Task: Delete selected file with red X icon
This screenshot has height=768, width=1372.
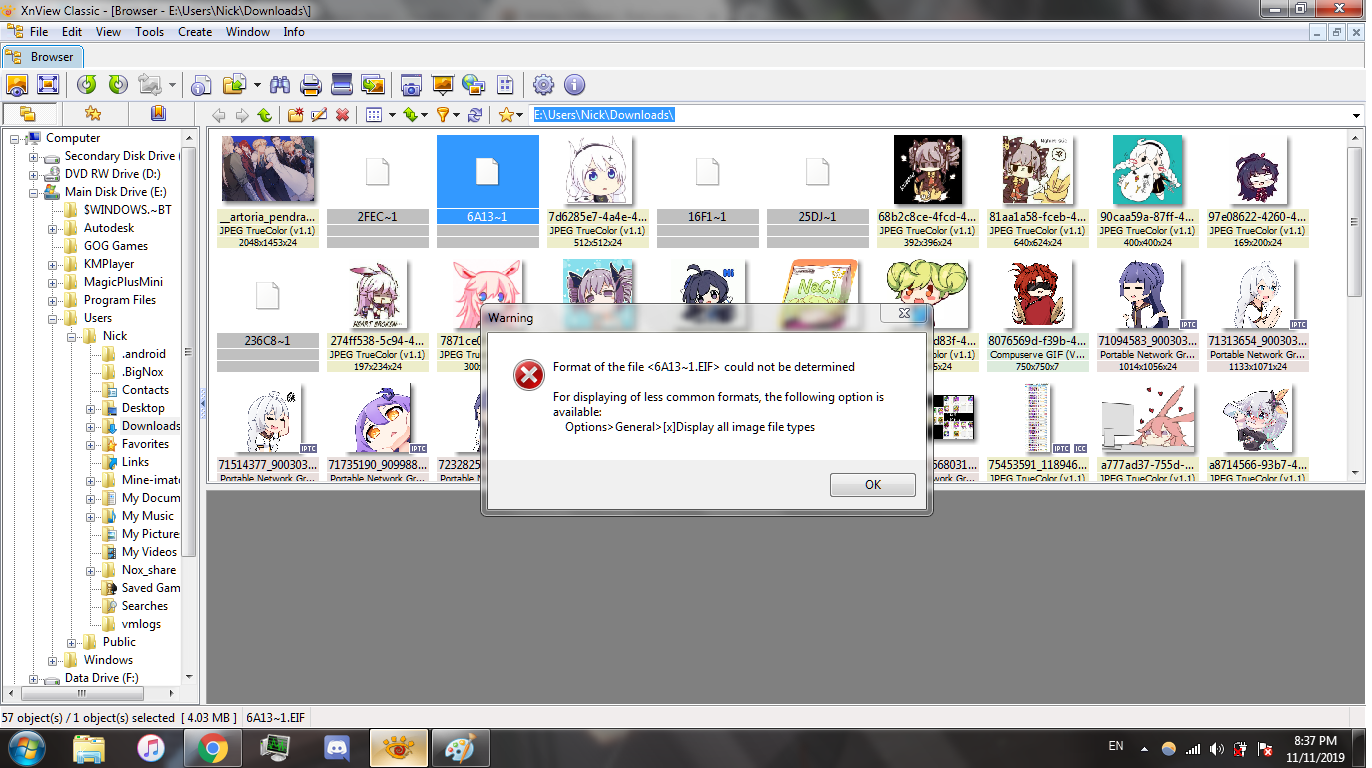Action: [x=342, y=115]
